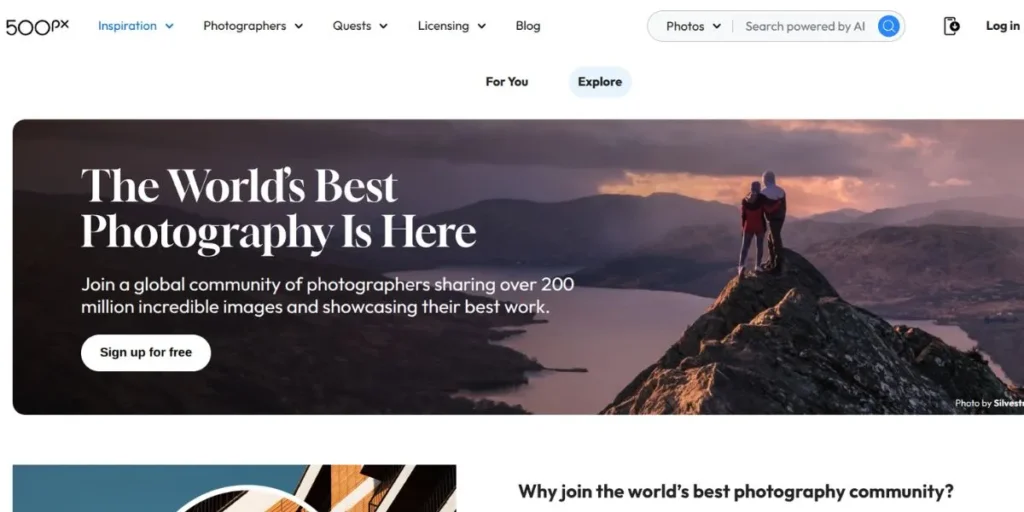Expand the Photographers dropdown chevron

(298, 26)
